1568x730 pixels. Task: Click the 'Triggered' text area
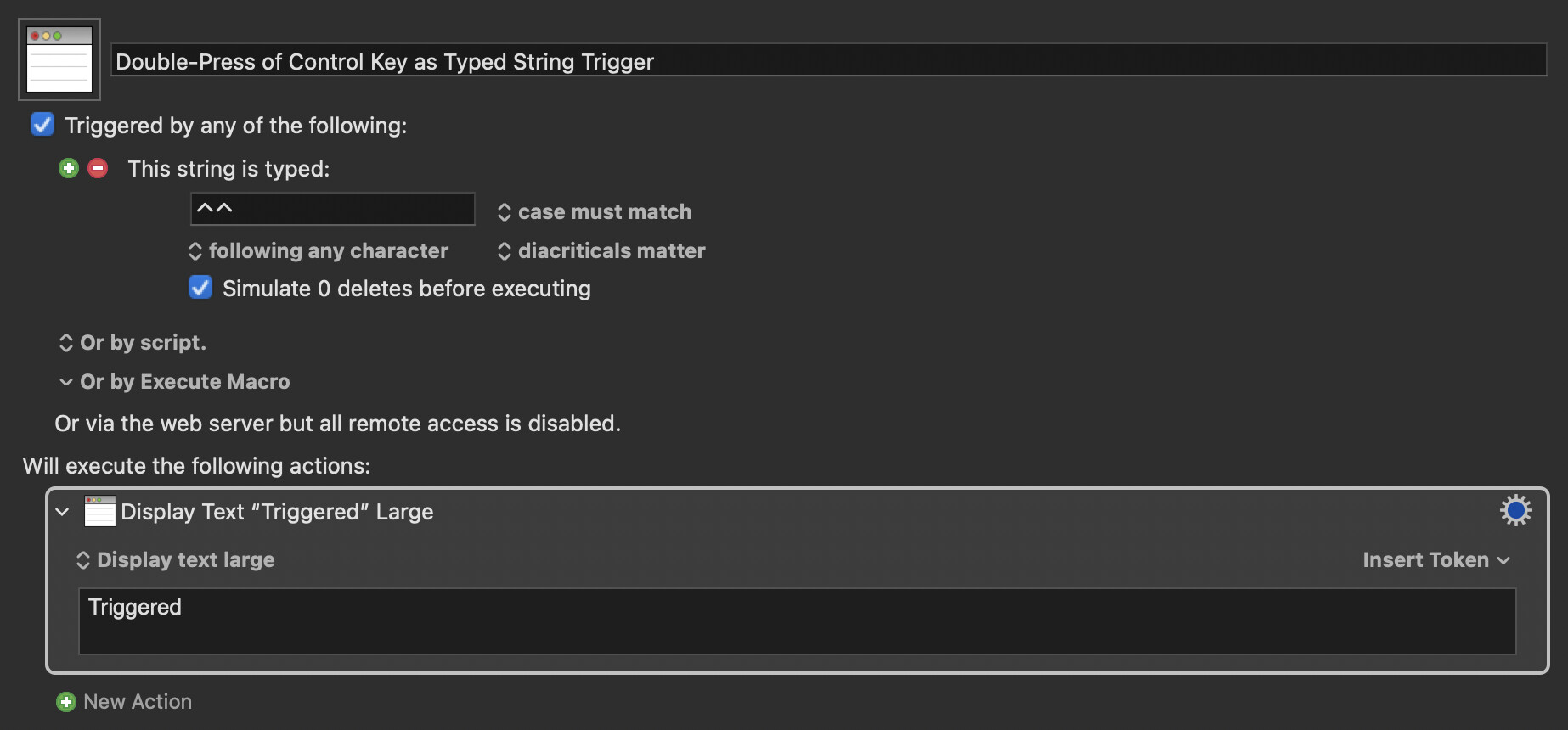point(797,621)
